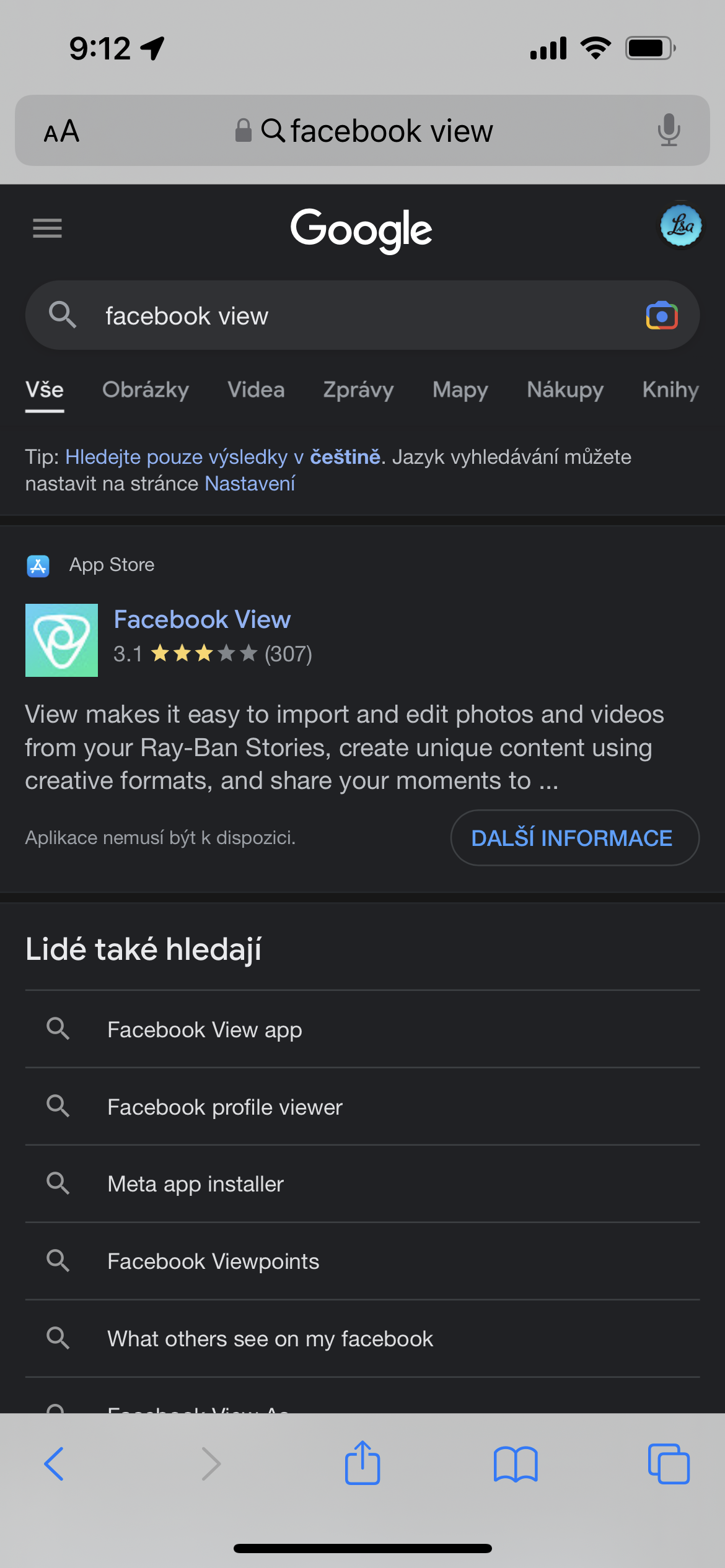The width and height of the screenshot is (725, 1568).
Task: Switch to the Videa tab
Action: coord(256,390)
